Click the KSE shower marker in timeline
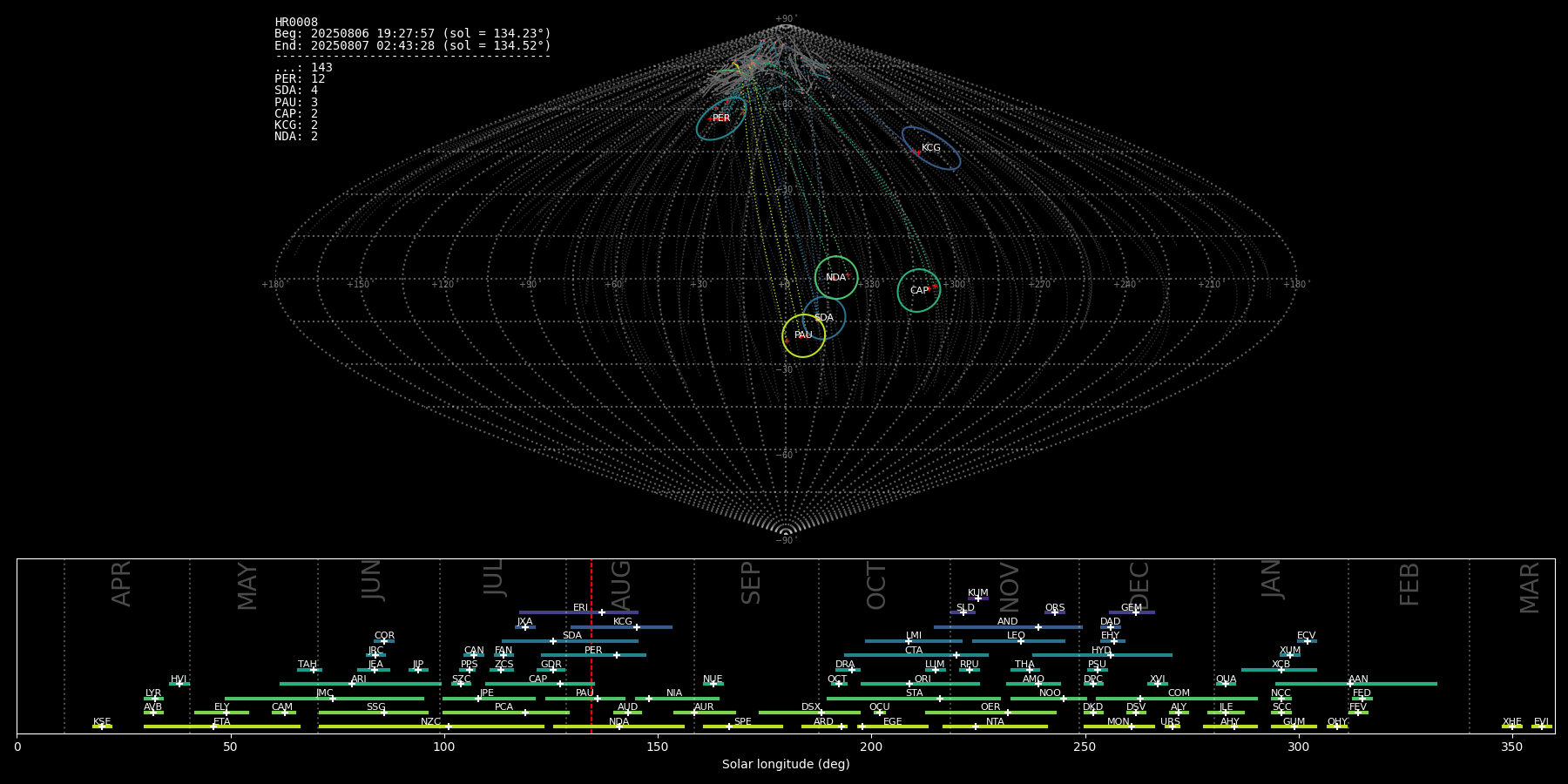 (102, 727)
